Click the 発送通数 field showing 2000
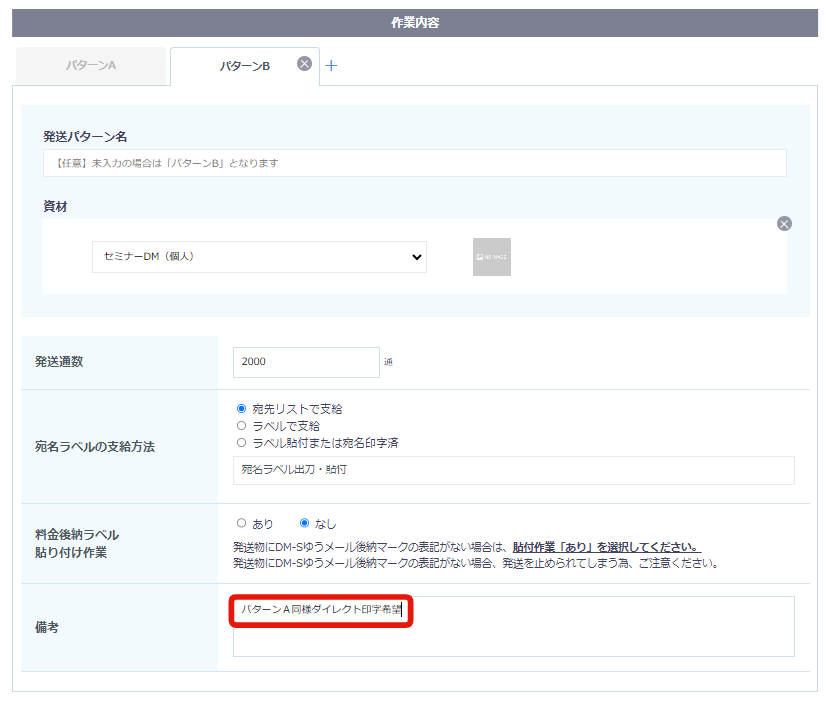826x709 pixels. (306, 362)
